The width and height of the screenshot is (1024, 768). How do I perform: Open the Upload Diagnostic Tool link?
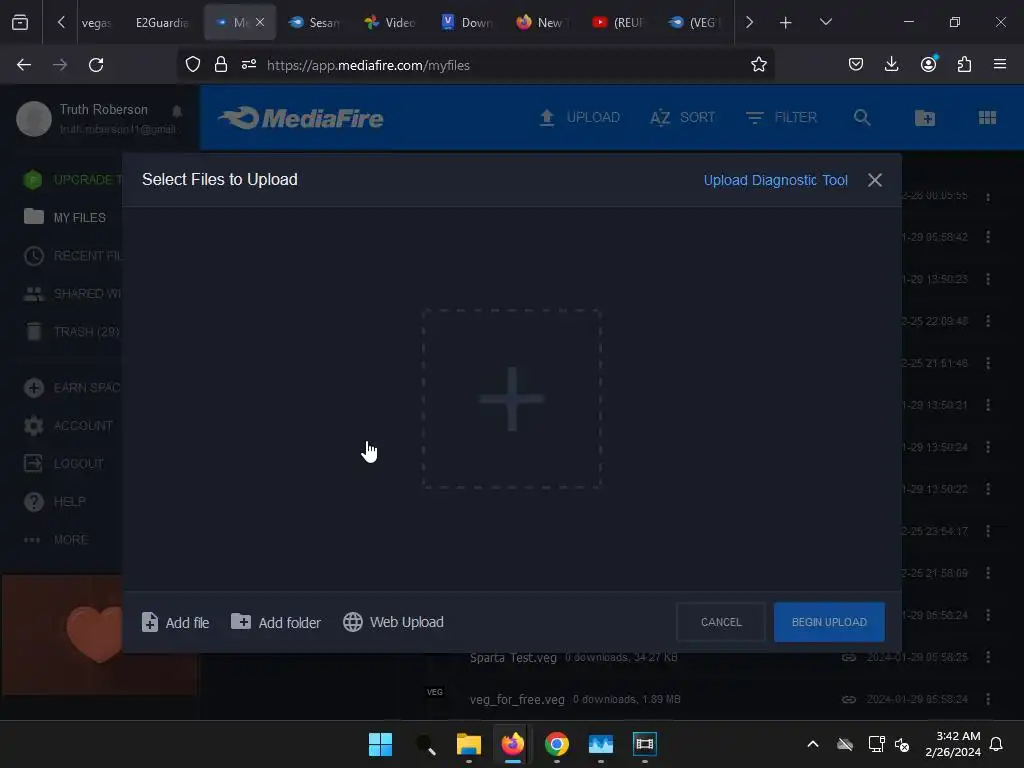tap(775, 180)
